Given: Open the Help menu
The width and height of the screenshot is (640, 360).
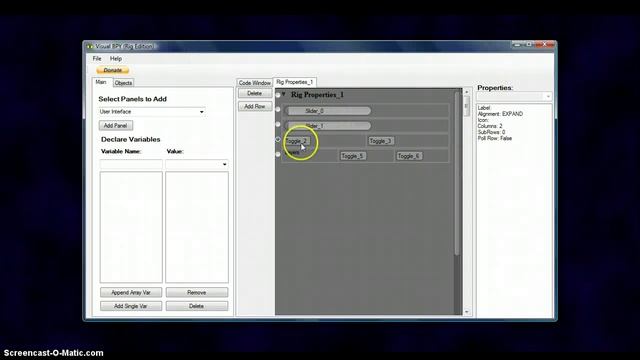Looking at the screenshot, I should point(116,59).
